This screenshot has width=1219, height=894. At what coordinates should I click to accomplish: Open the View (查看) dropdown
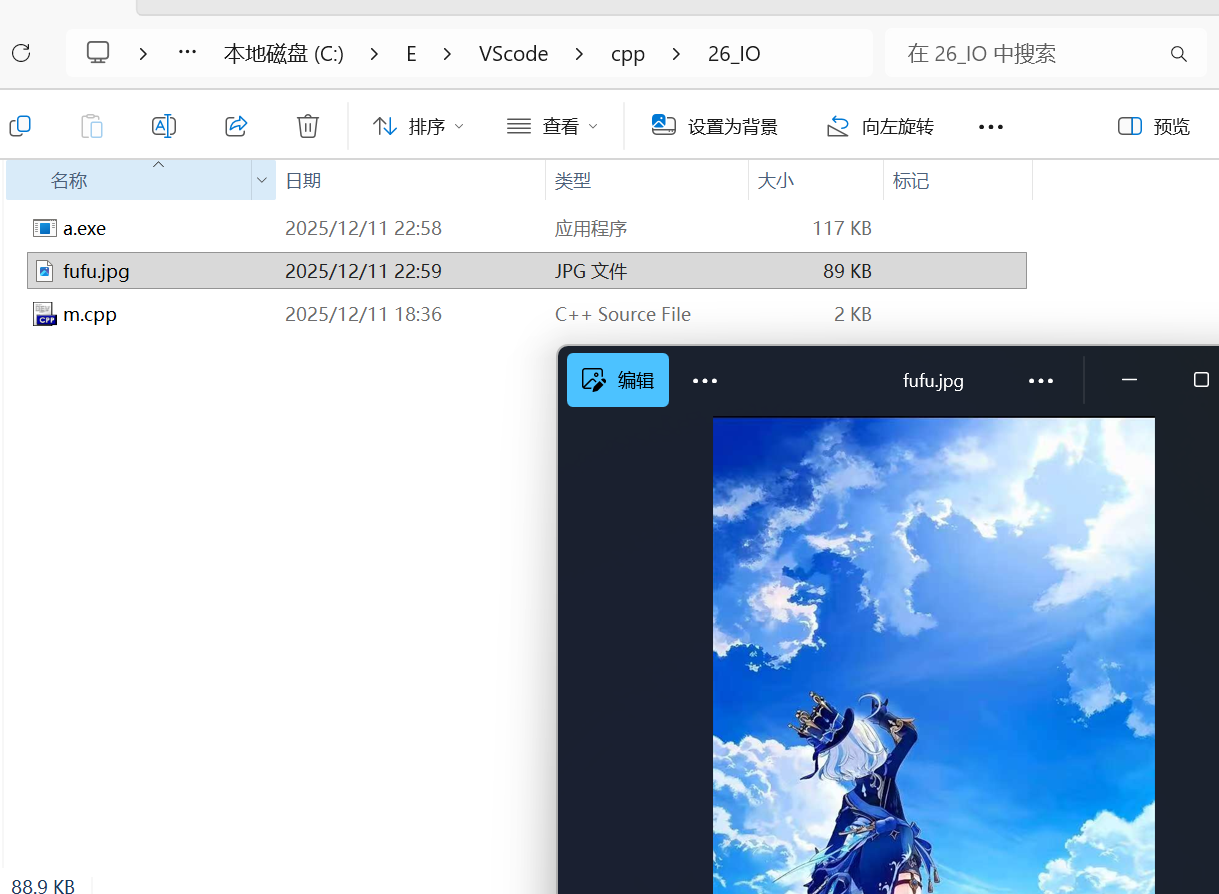(552, 126)
